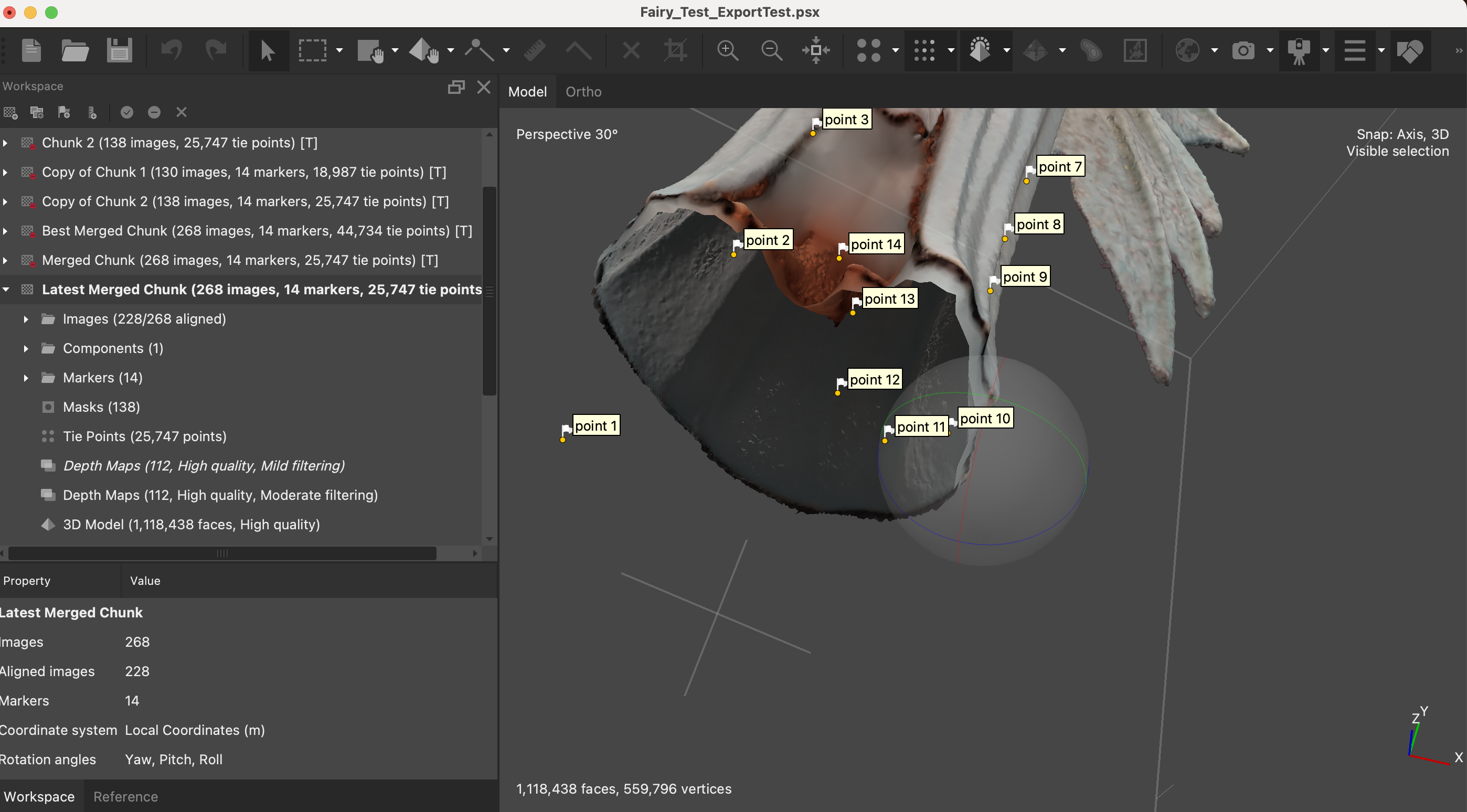The image size is (1467, 812).
Task: Click the Zoom In magnifier icon
Action: 727,51
